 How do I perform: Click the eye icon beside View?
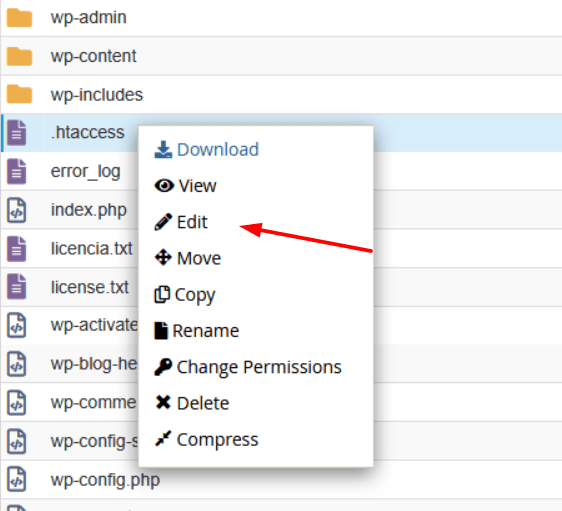click(164, 186)
